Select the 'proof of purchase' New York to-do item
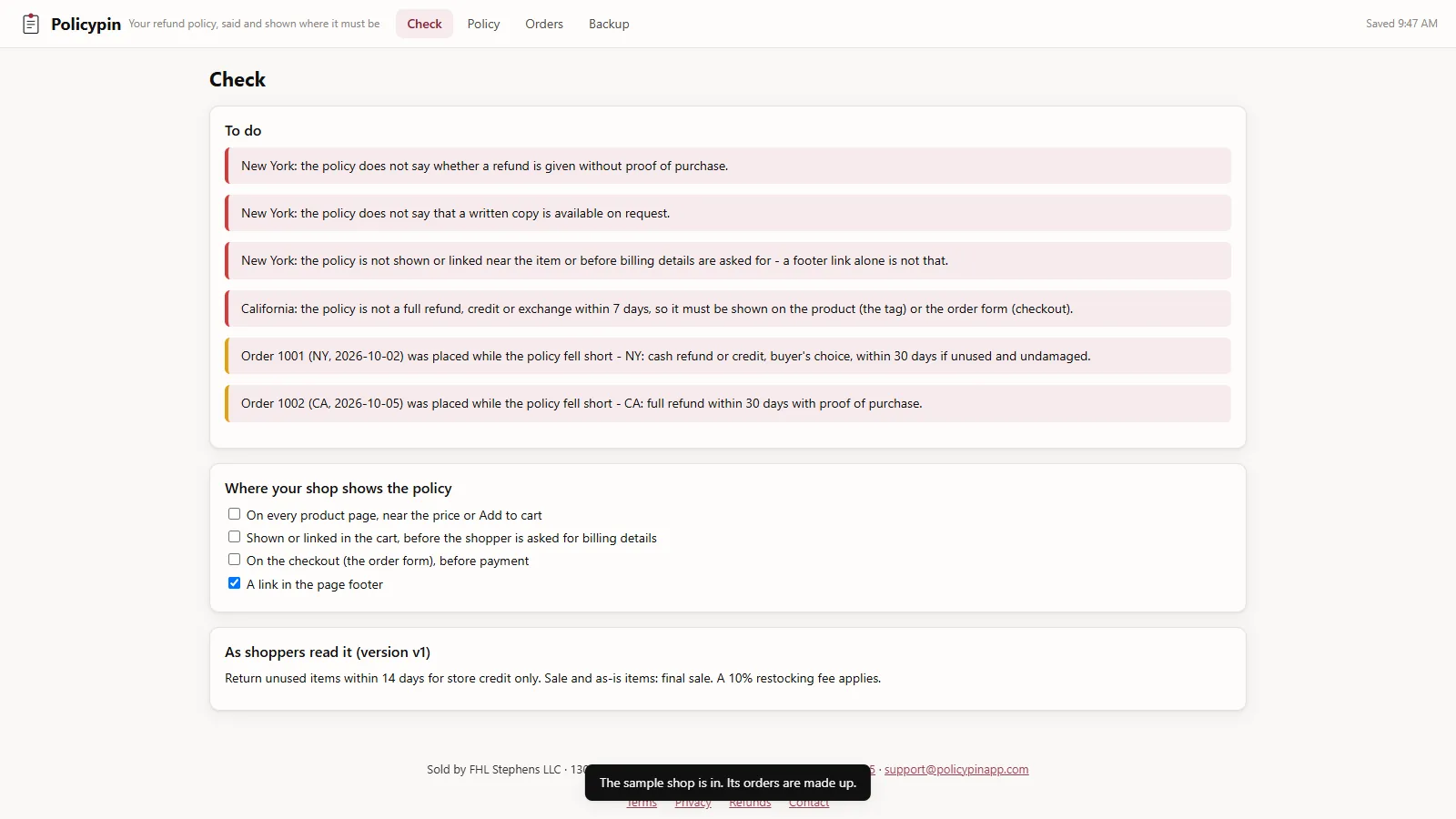 728,166
